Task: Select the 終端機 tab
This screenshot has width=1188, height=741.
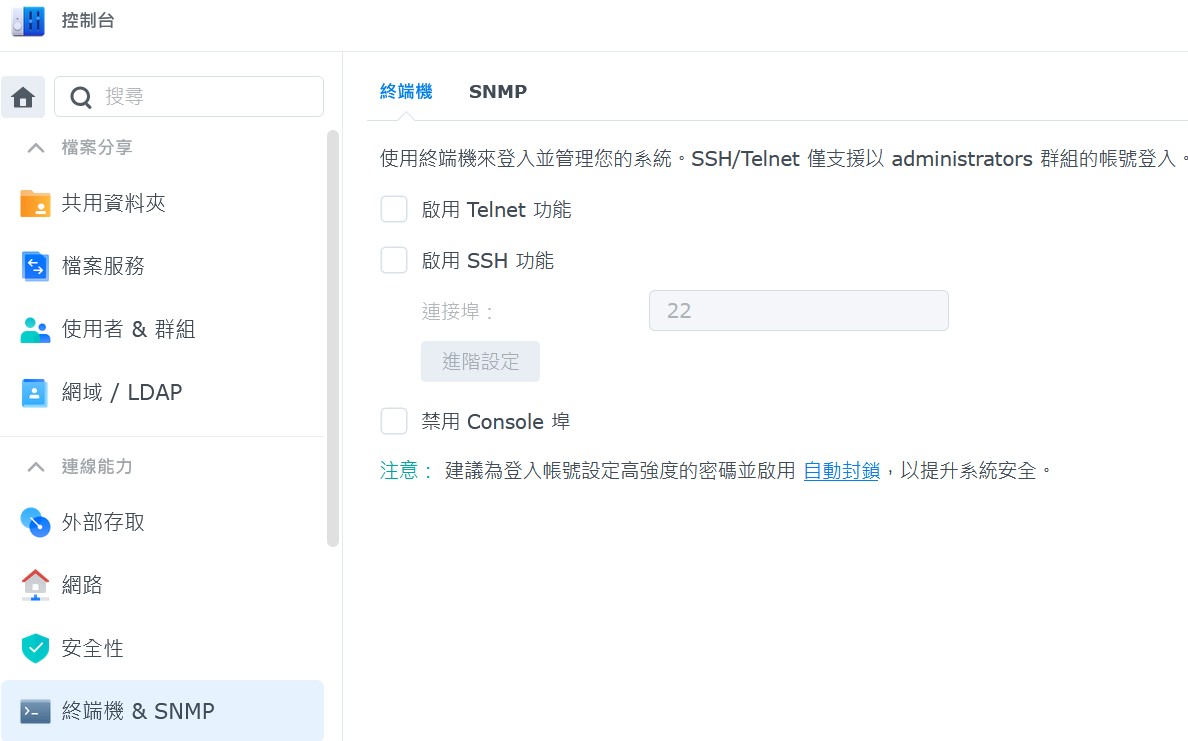Action: tap(406, 92)
